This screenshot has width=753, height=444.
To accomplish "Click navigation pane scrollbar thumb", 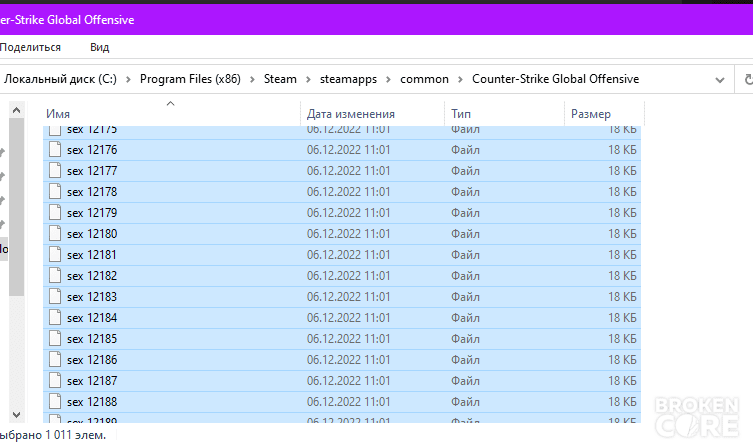I will pos(16,207).
